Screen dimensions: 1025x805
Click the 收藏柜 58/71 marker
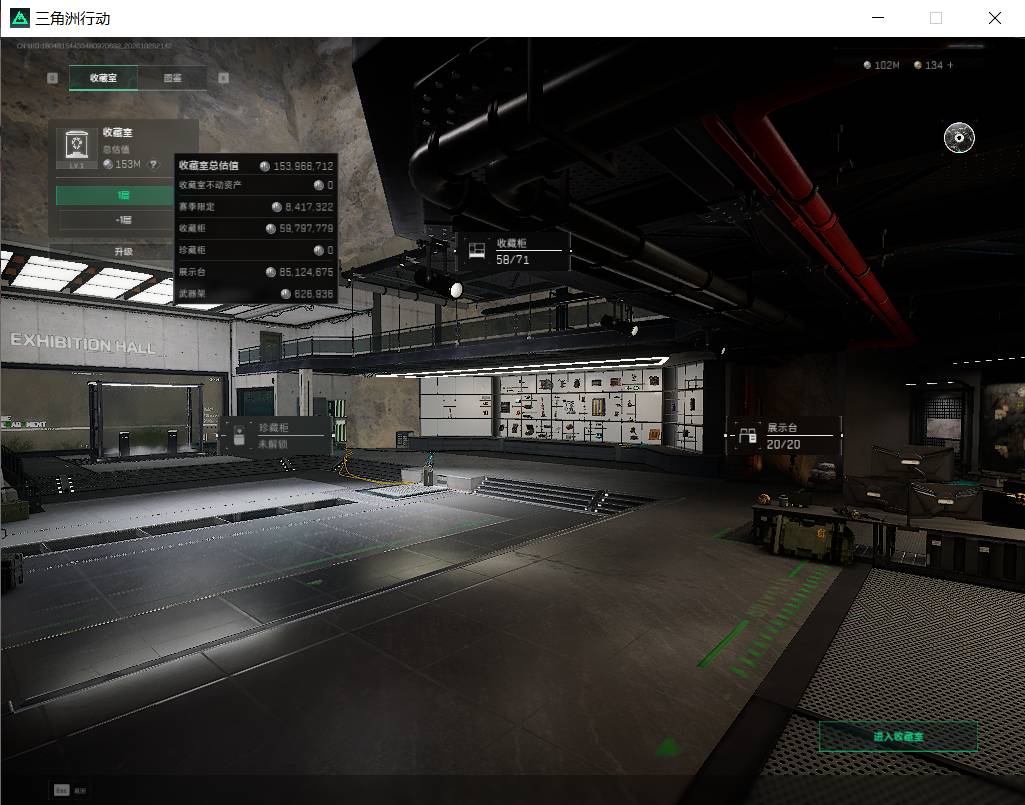[514, 251]
